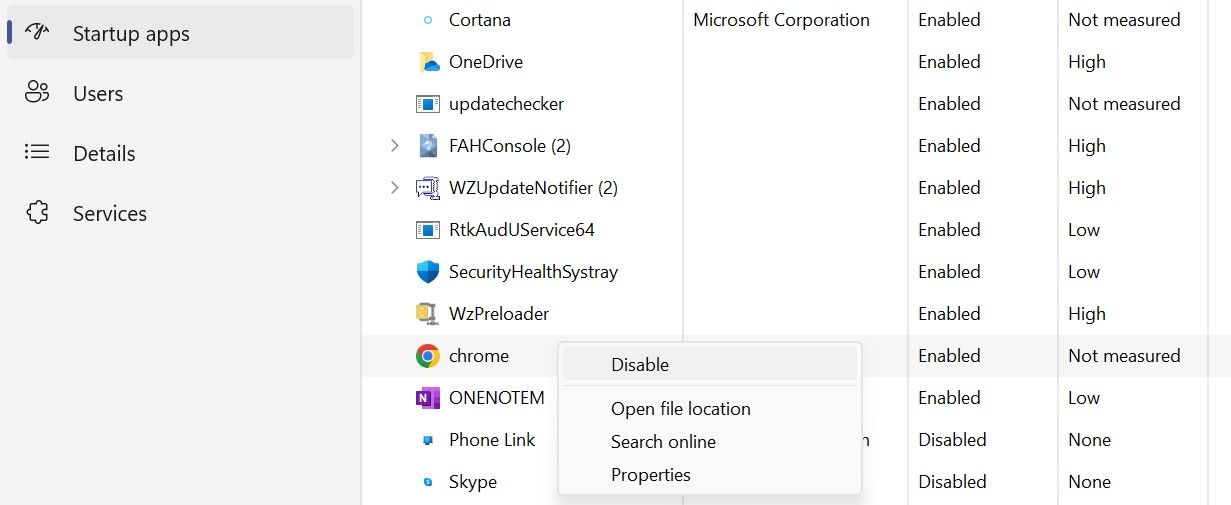Select the RtkAudUService64 row

click(x=521, y=230)
